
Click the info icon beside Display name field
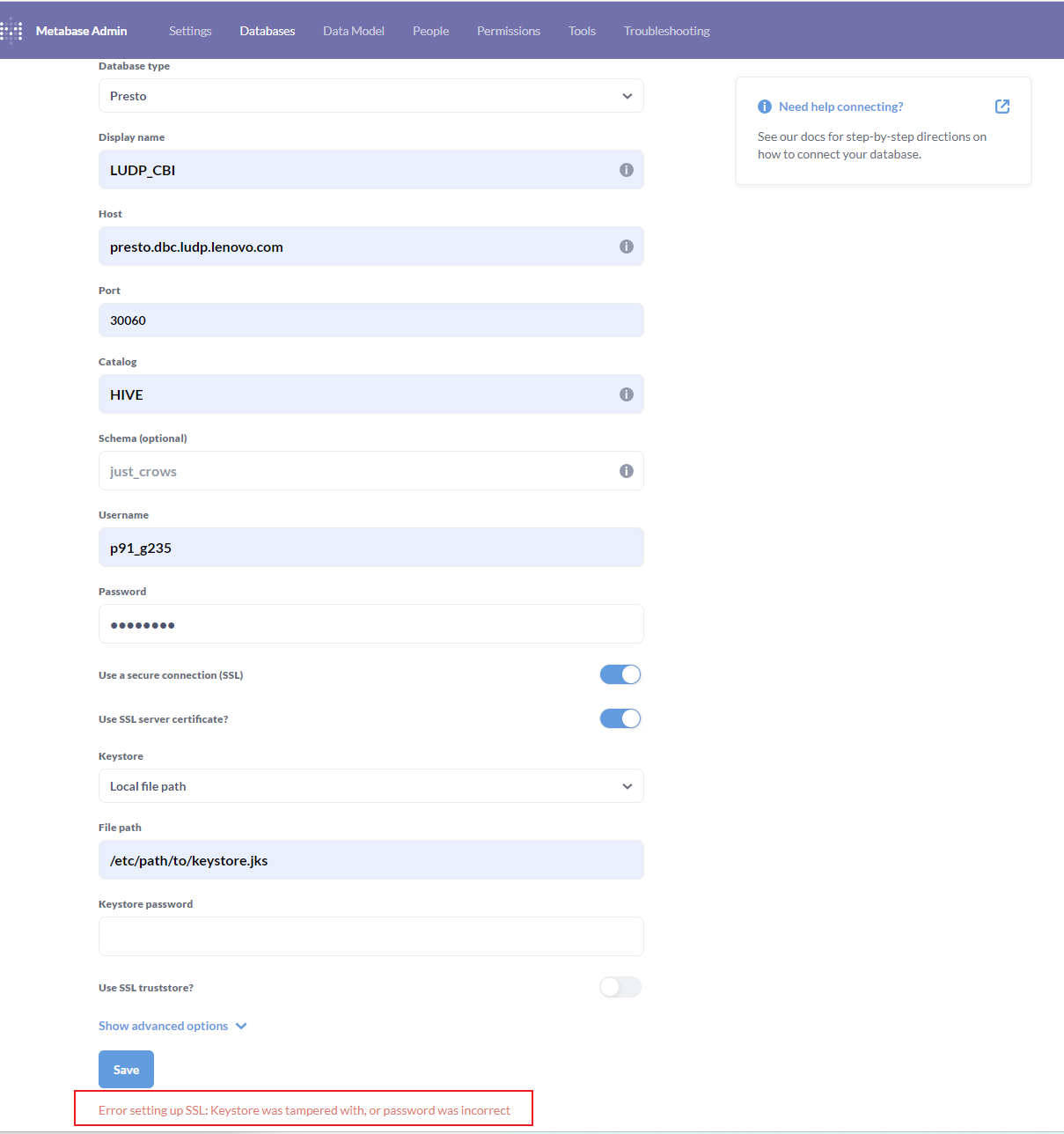pyautogui.click(x=627, y=169)
